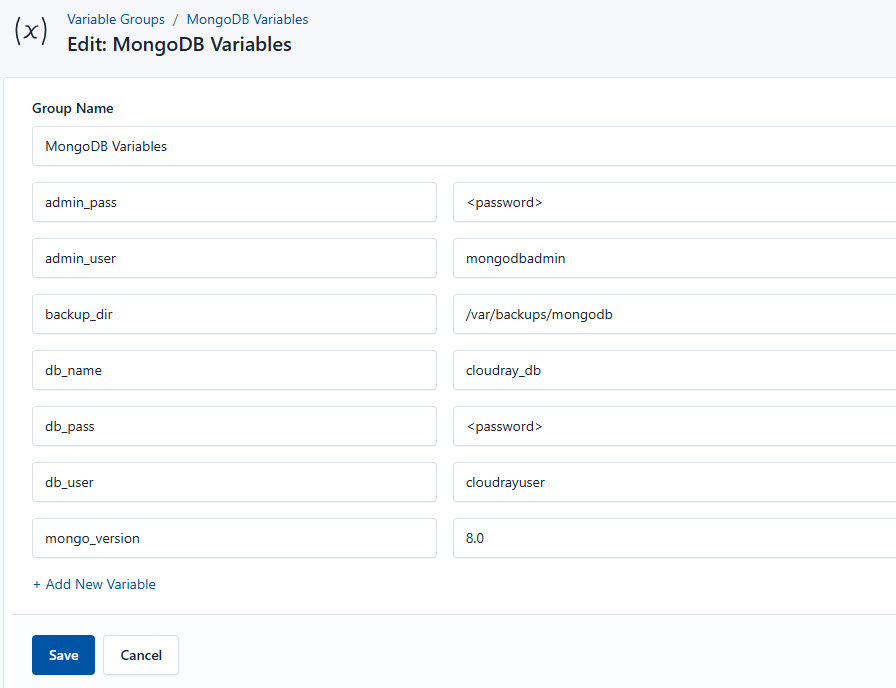Select the backup_dir variable name field
The image size is (896, 688).
point(234,314)
